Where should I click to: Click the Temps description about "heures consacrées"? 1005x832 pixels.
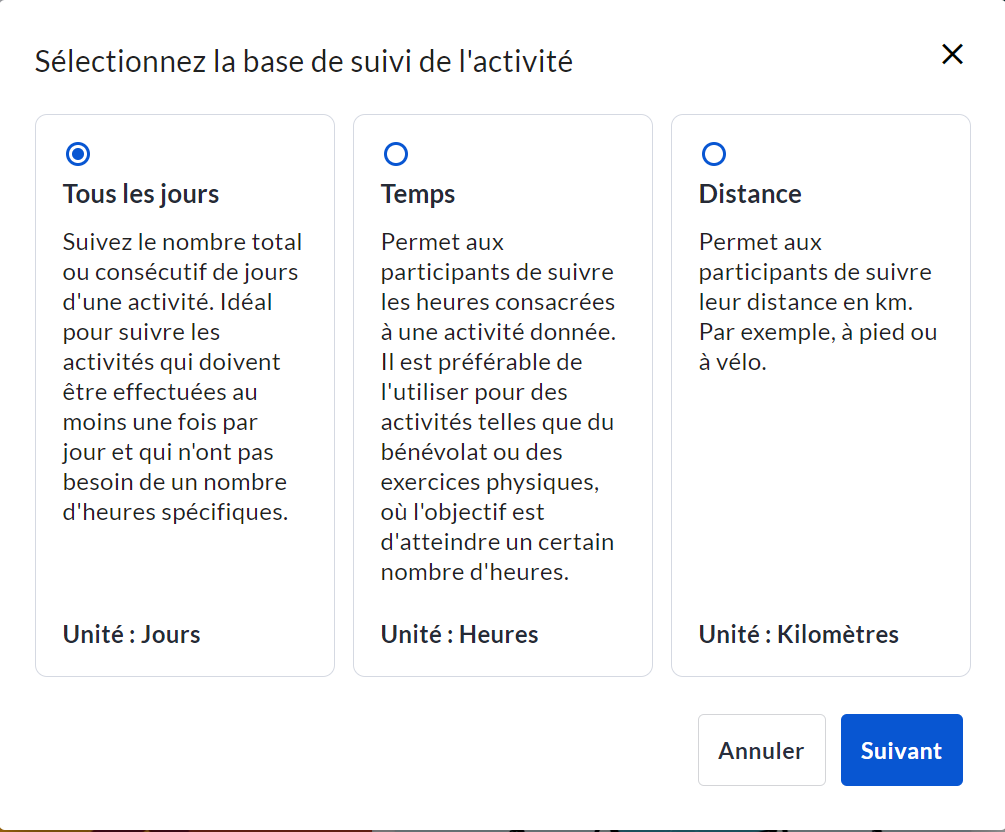click(498, 407)
